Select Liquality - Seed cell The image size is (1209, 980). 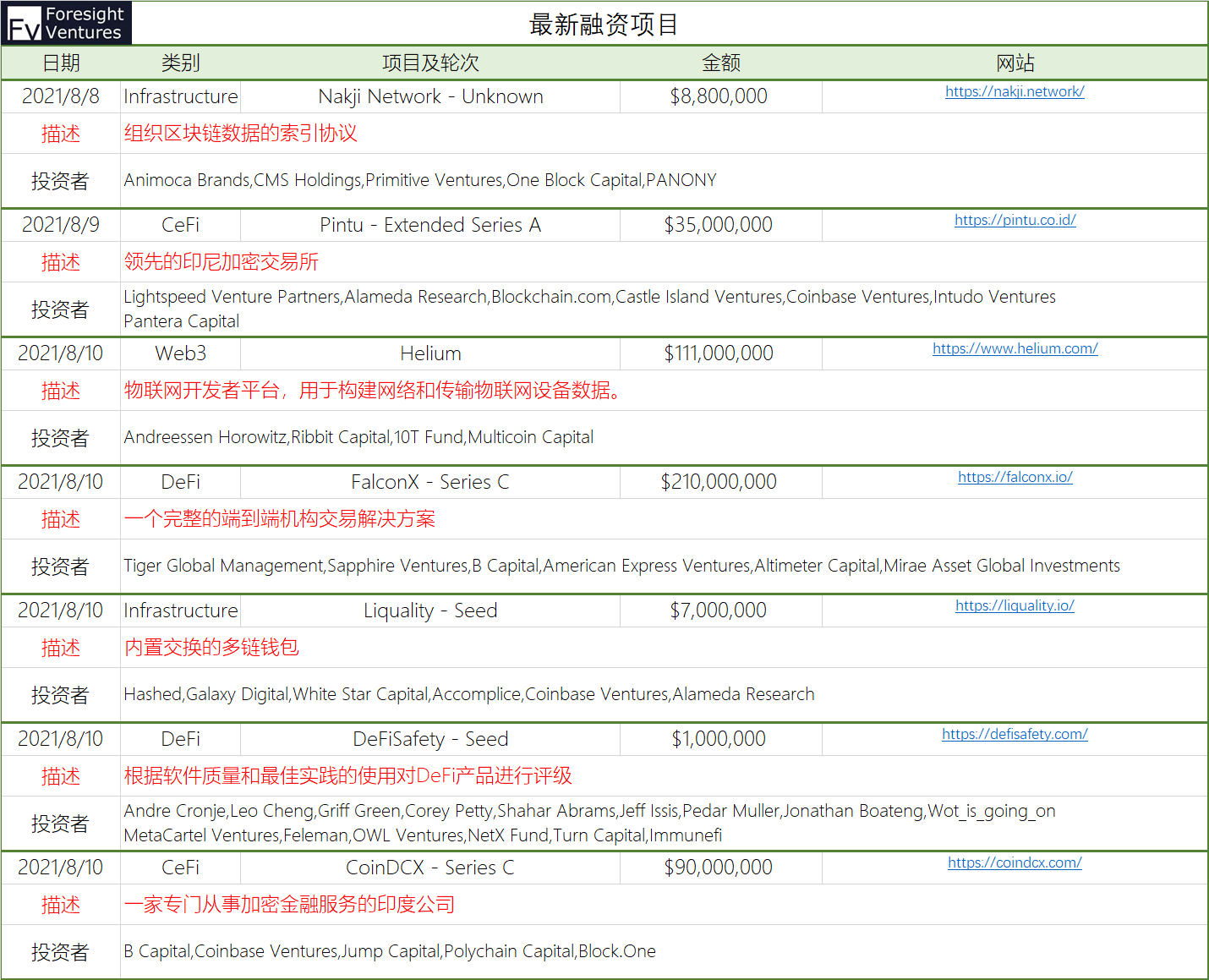coord(430,610)
